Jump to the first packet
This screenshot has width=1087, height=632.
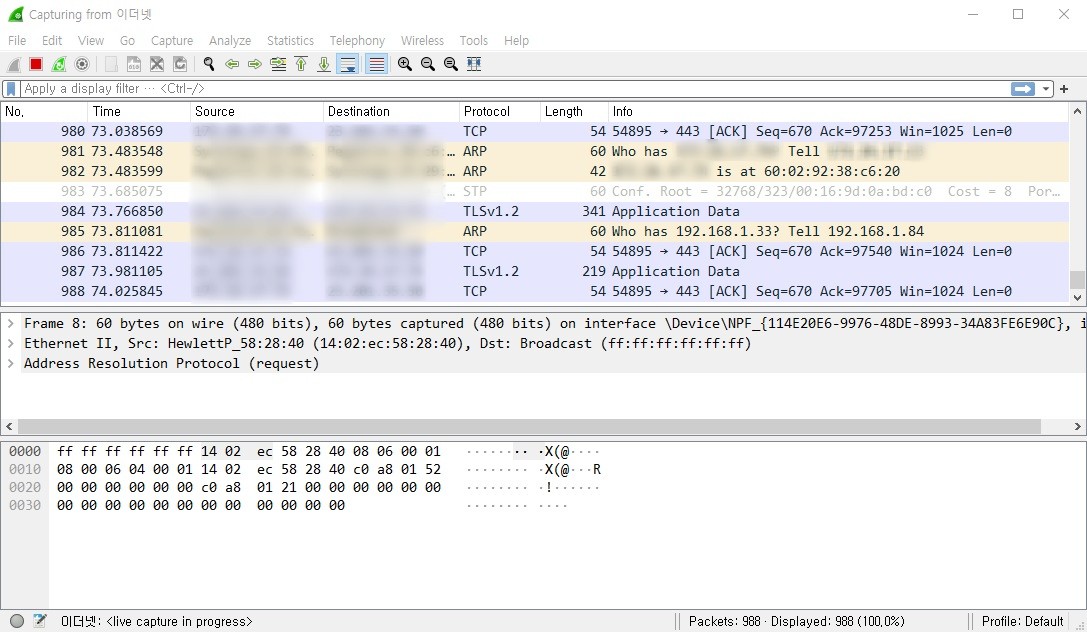(x=301, y=64)
